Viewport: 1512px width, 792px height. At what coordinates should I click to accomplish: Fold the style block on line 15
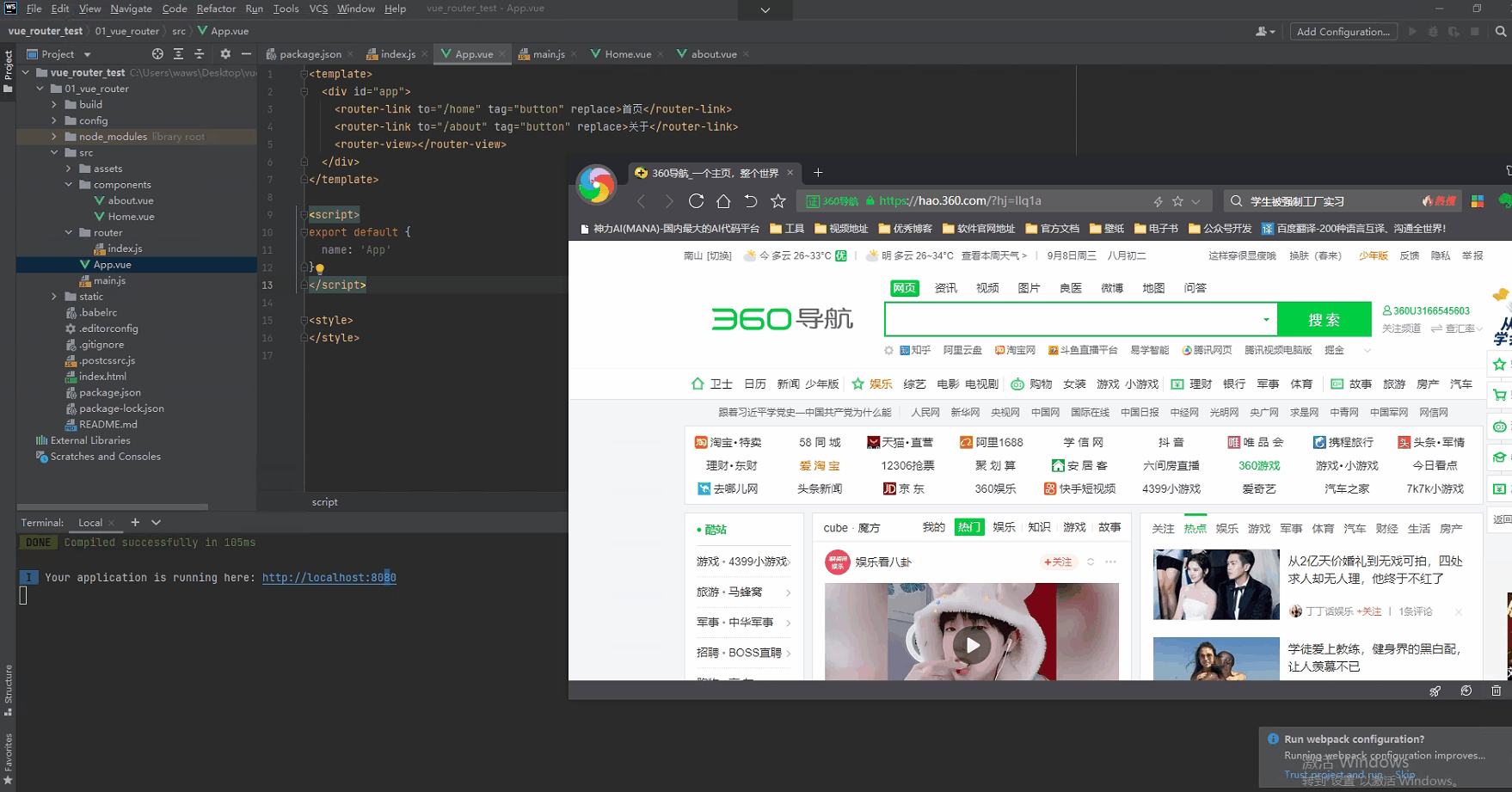[304, 320]
